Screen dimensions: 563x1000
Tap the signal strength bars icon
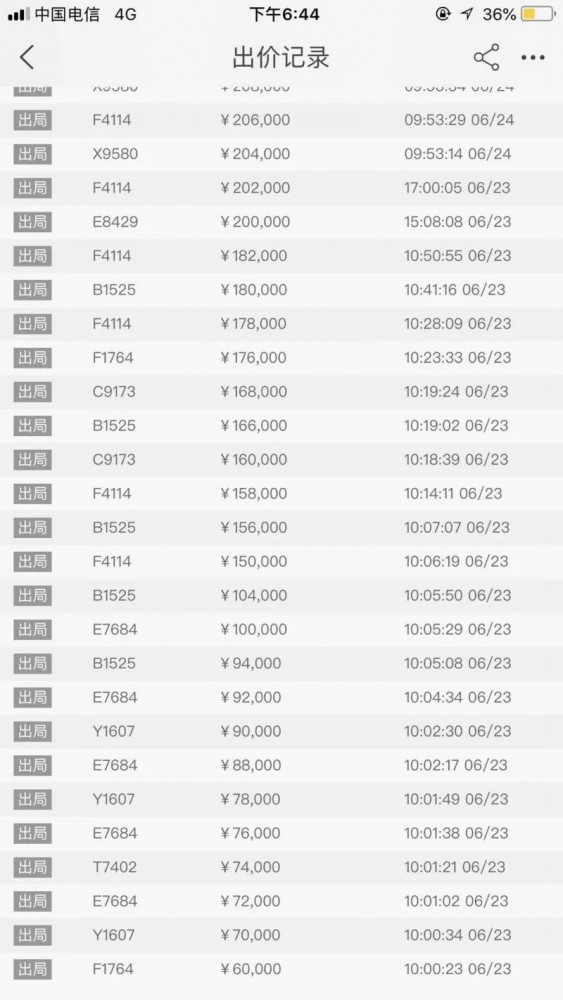tap(18, 14)
